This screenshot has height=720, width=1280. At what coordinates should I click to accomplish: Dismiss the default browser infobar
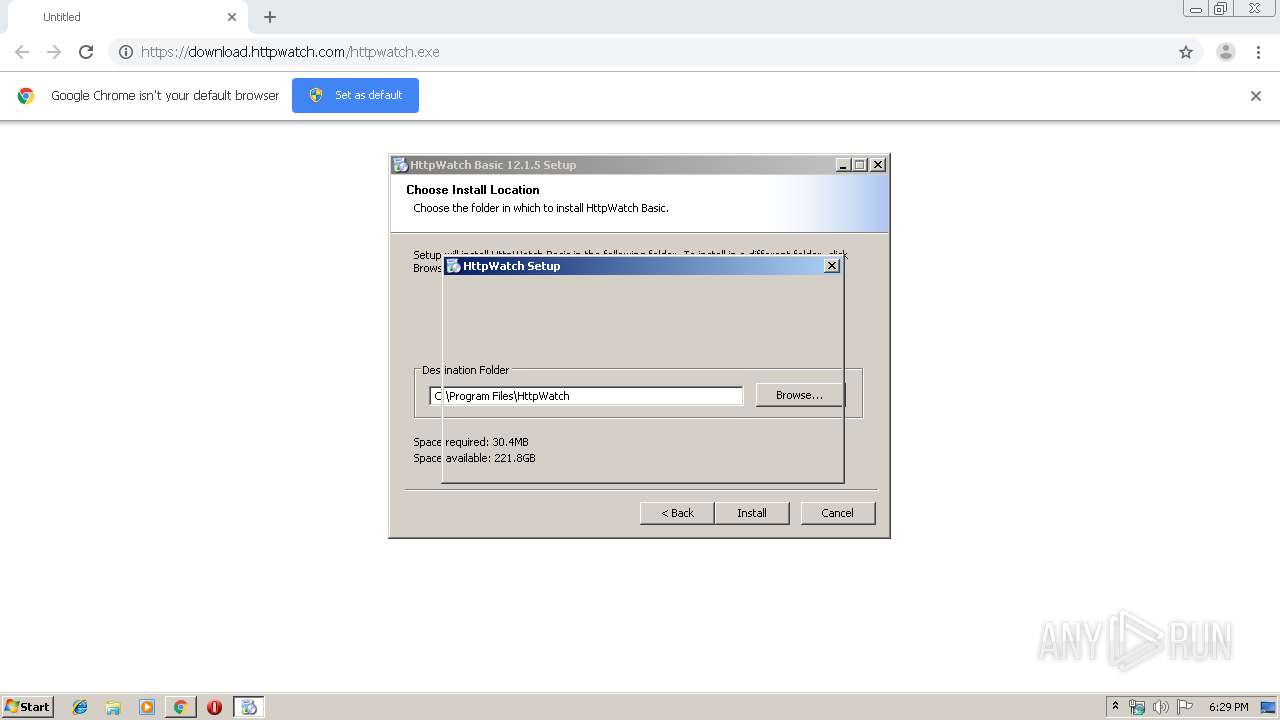pyautogui.click(x=1256, y=96)
